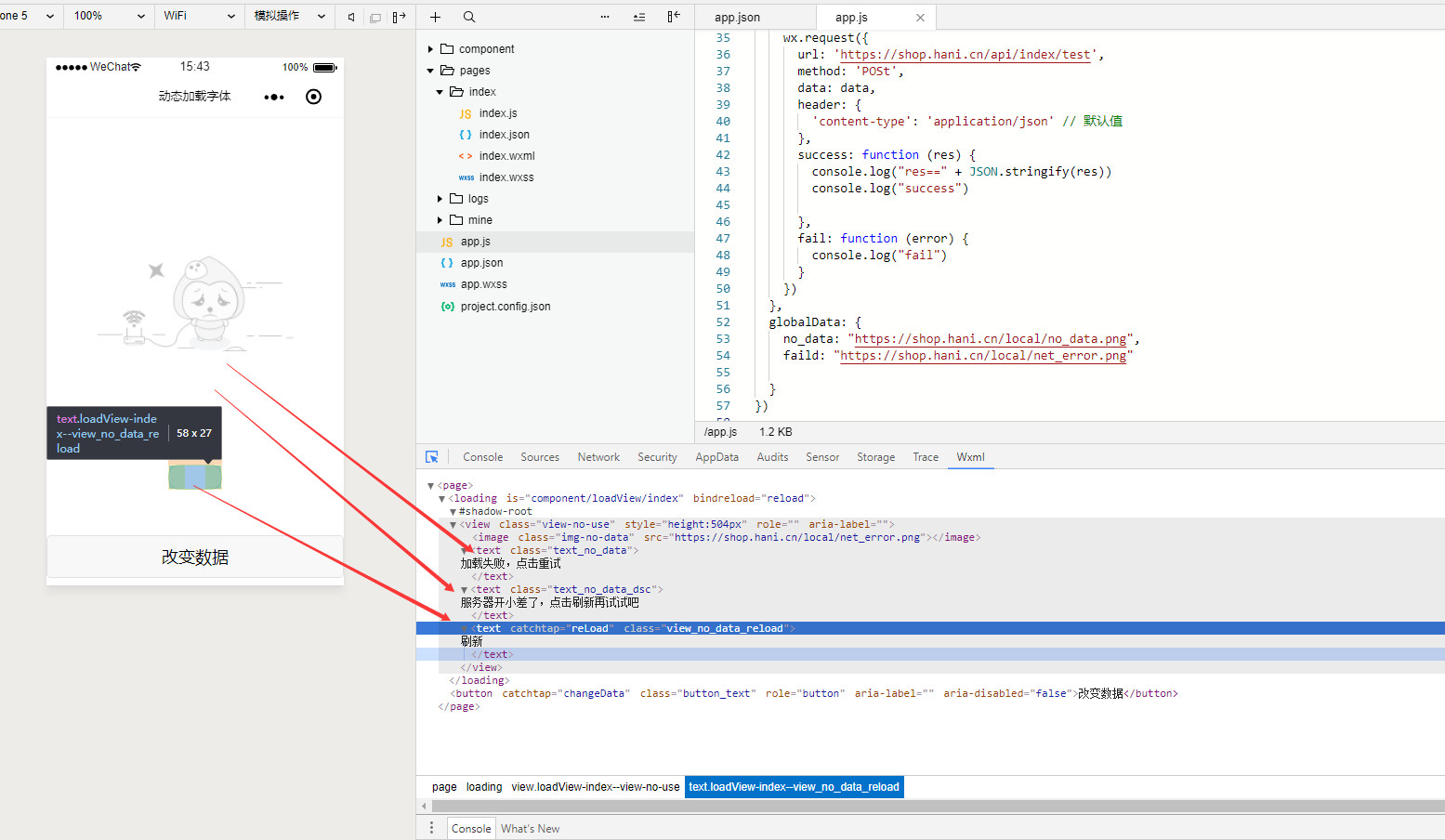Open the devtools drawer menu dots
The width and height of the screenshot is (1445, 840).
tap(431, 828)
